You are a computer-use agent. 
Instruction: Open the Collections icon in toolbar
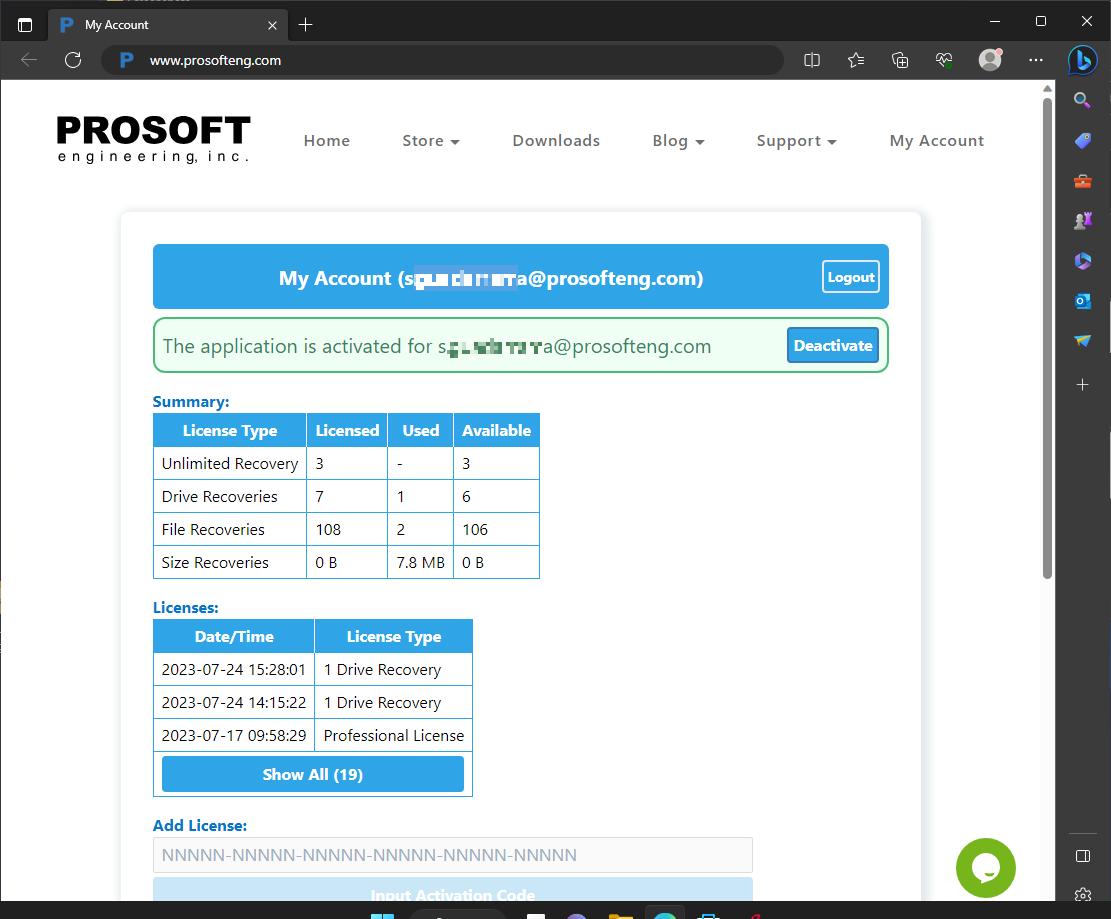900,60
